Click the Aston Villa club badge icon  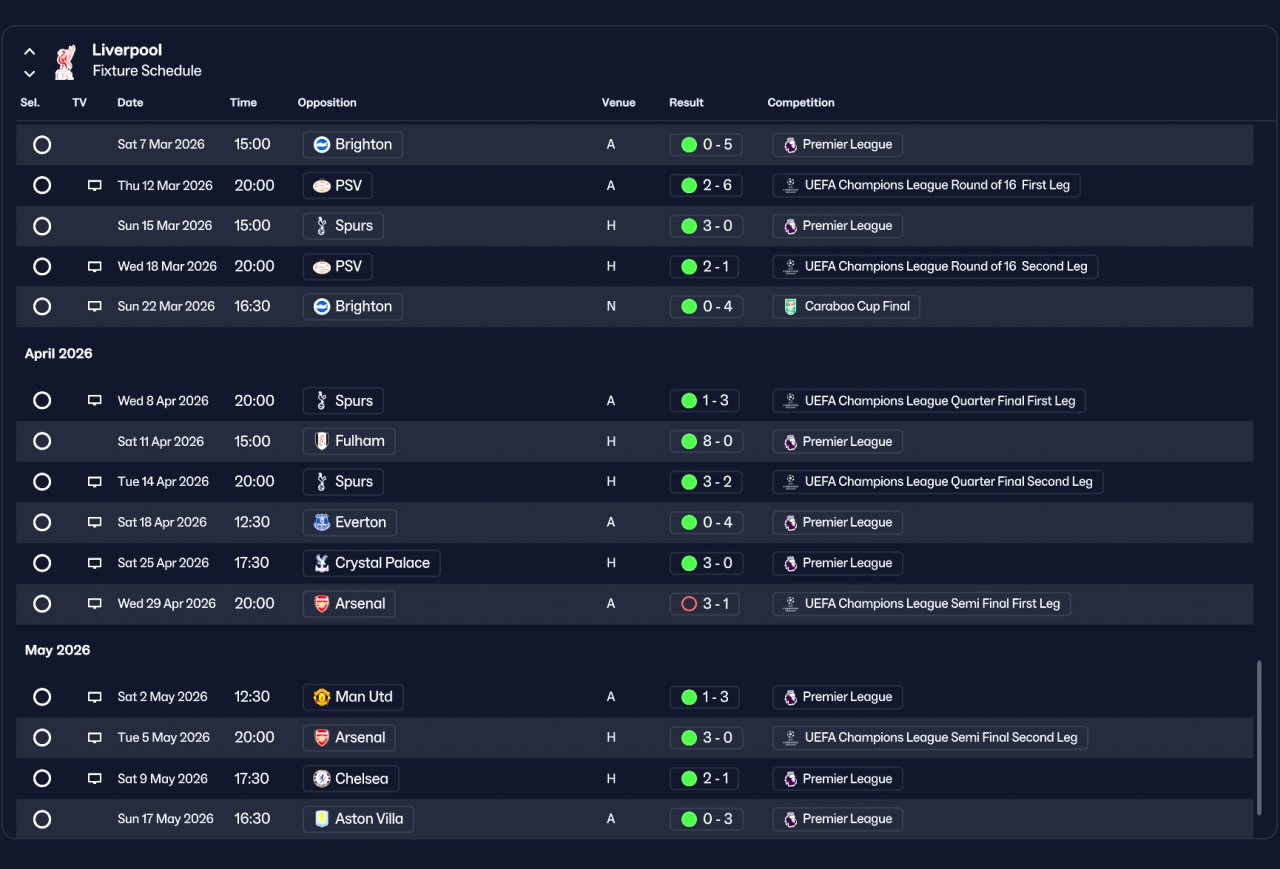[322, 819]
